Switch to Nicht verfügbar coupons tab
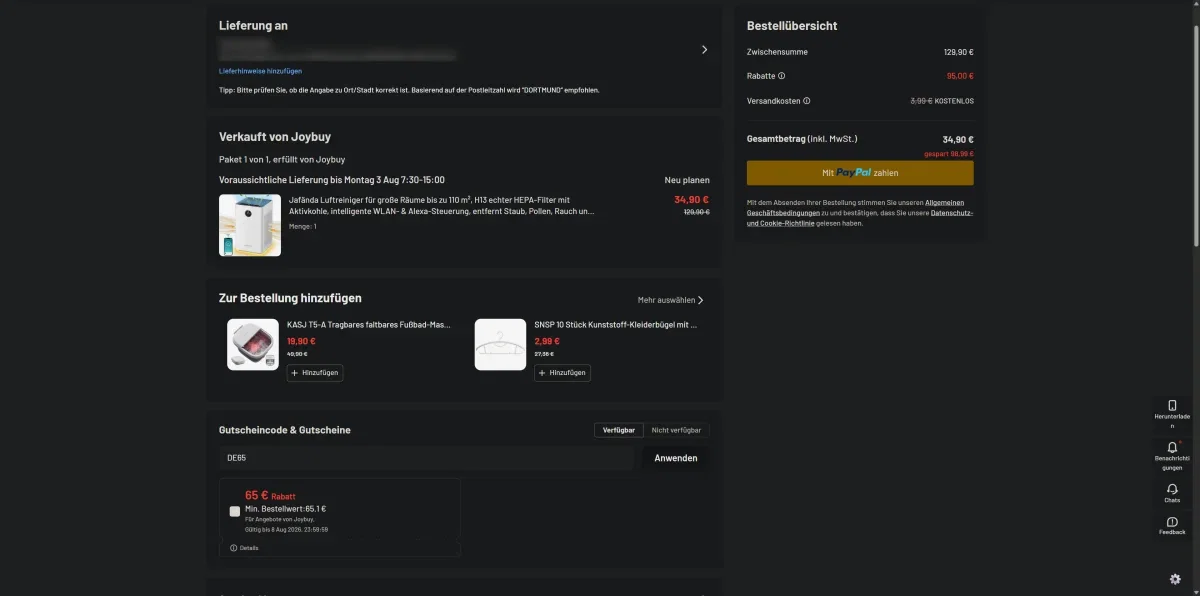Viewport: 1200px width, 596px height. (677, 430)
